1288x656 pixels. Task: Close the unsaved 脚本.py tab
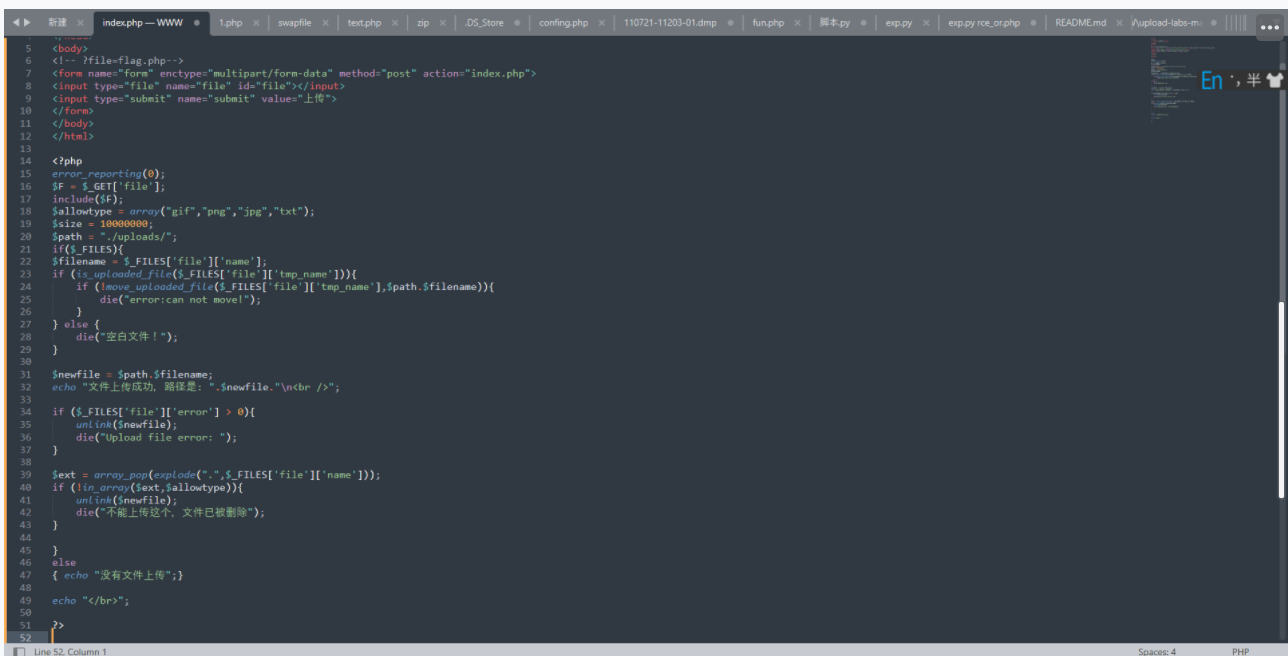[x=863, y=22]
